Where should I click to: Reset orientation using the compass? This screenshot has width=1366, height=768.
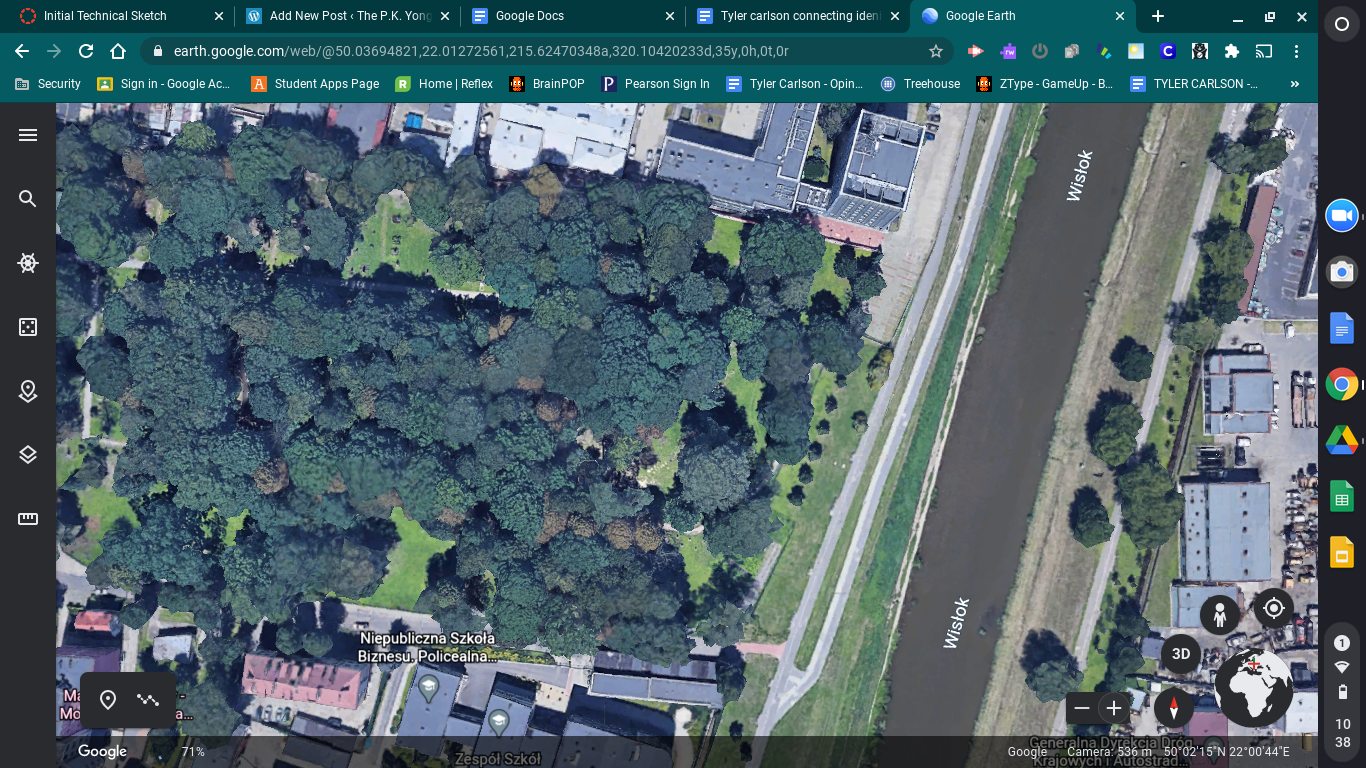point(1173,708)
